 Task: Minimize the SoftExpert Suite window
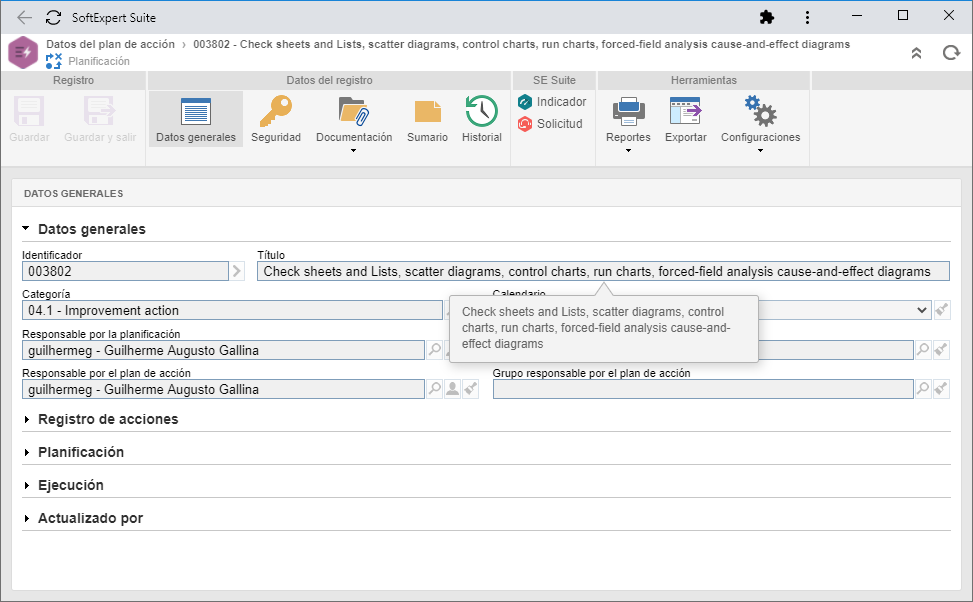[857, 16]
